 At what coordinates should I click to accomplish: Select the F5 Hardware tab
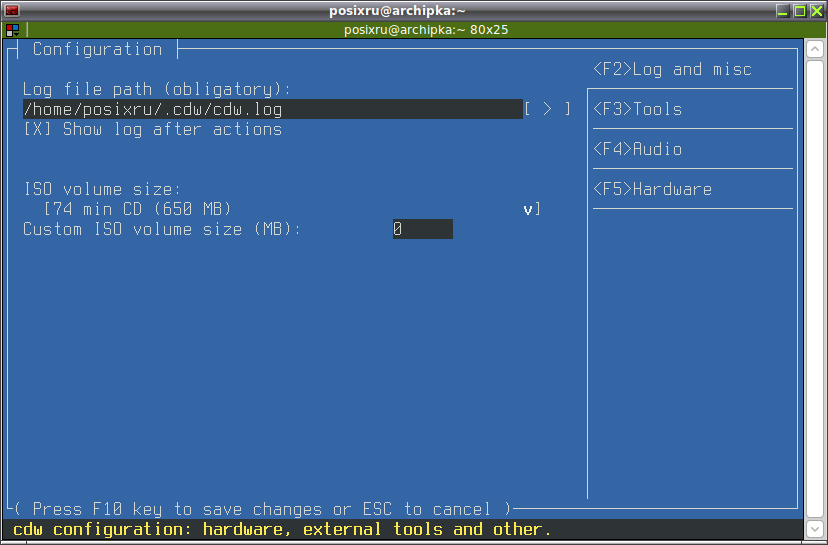(x=652, y=190)
